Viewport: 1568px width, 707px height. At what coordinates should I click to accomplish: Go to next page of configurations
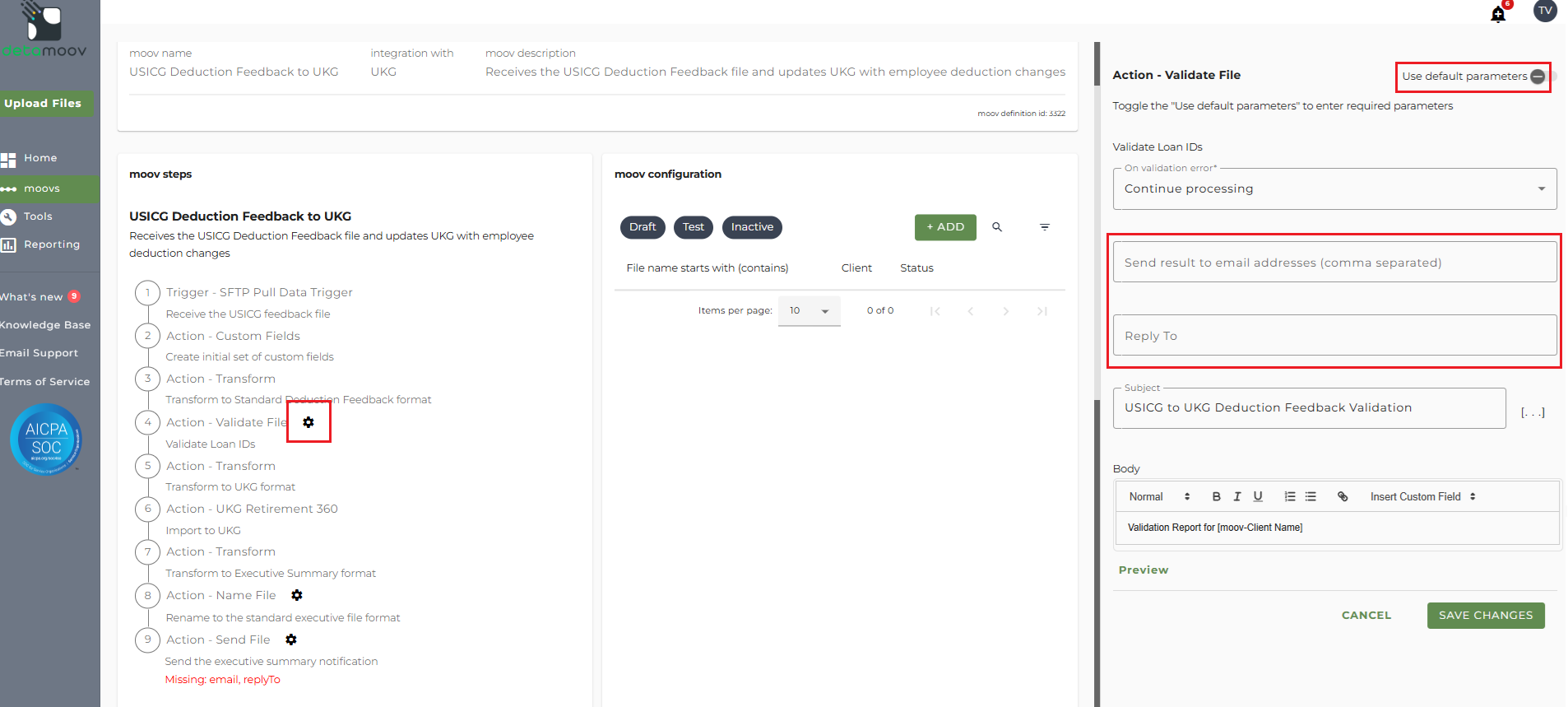[1006, 311]
